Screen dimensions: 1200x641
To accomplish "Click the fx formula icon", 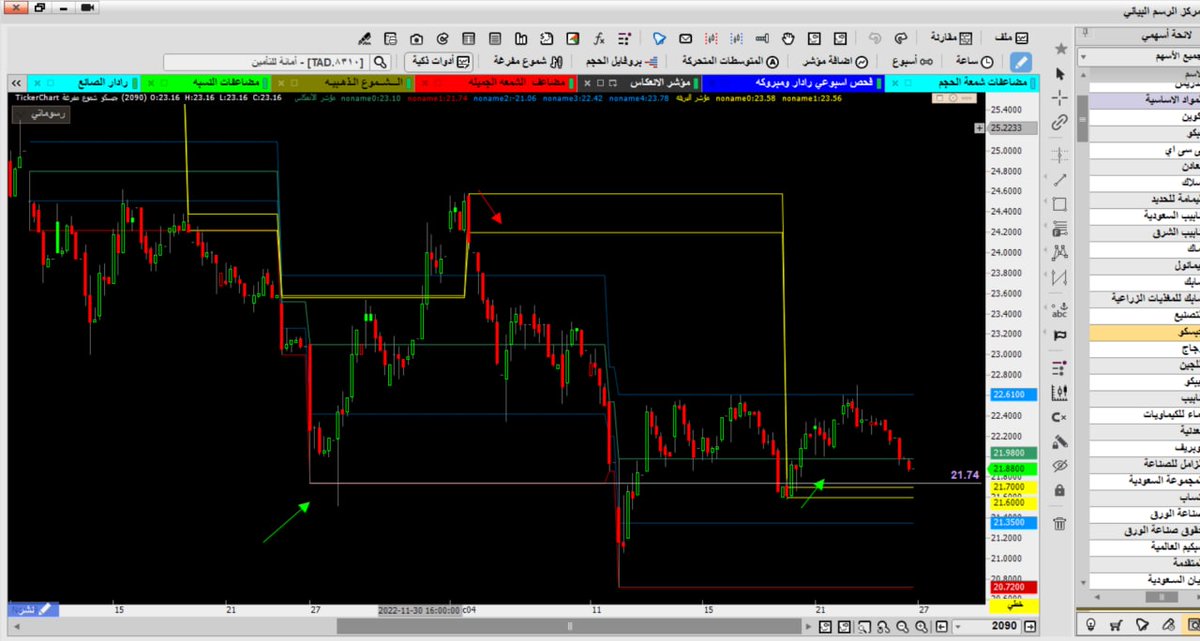I will pos(599,38).
